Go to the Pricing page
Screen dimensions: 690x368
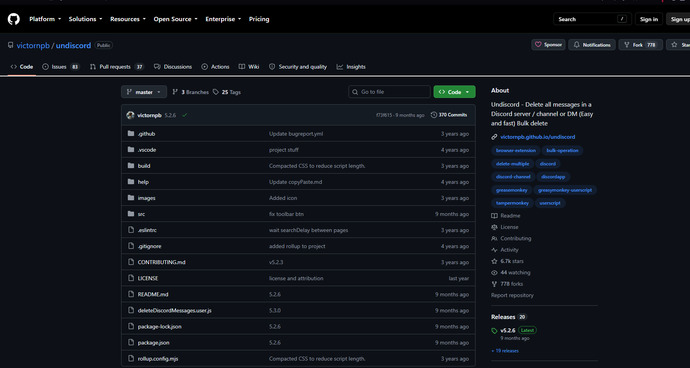pyautogui.click(x=259, y=19)
